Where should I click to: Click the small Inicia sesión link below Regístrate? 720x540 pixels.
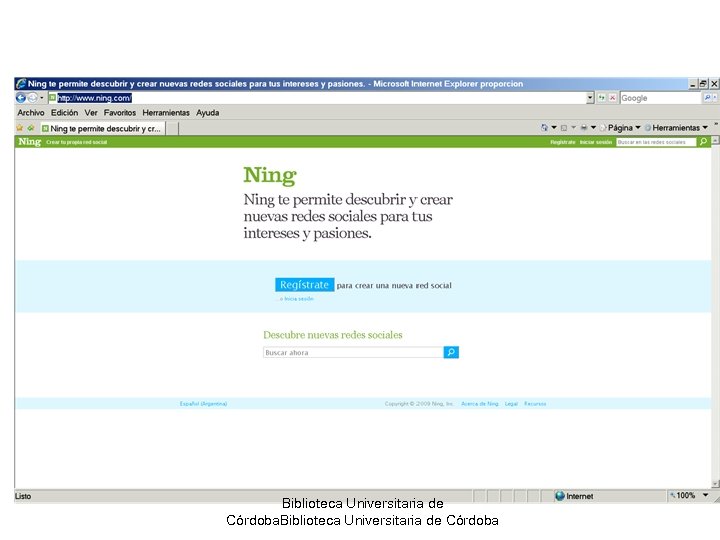point(298,299)
